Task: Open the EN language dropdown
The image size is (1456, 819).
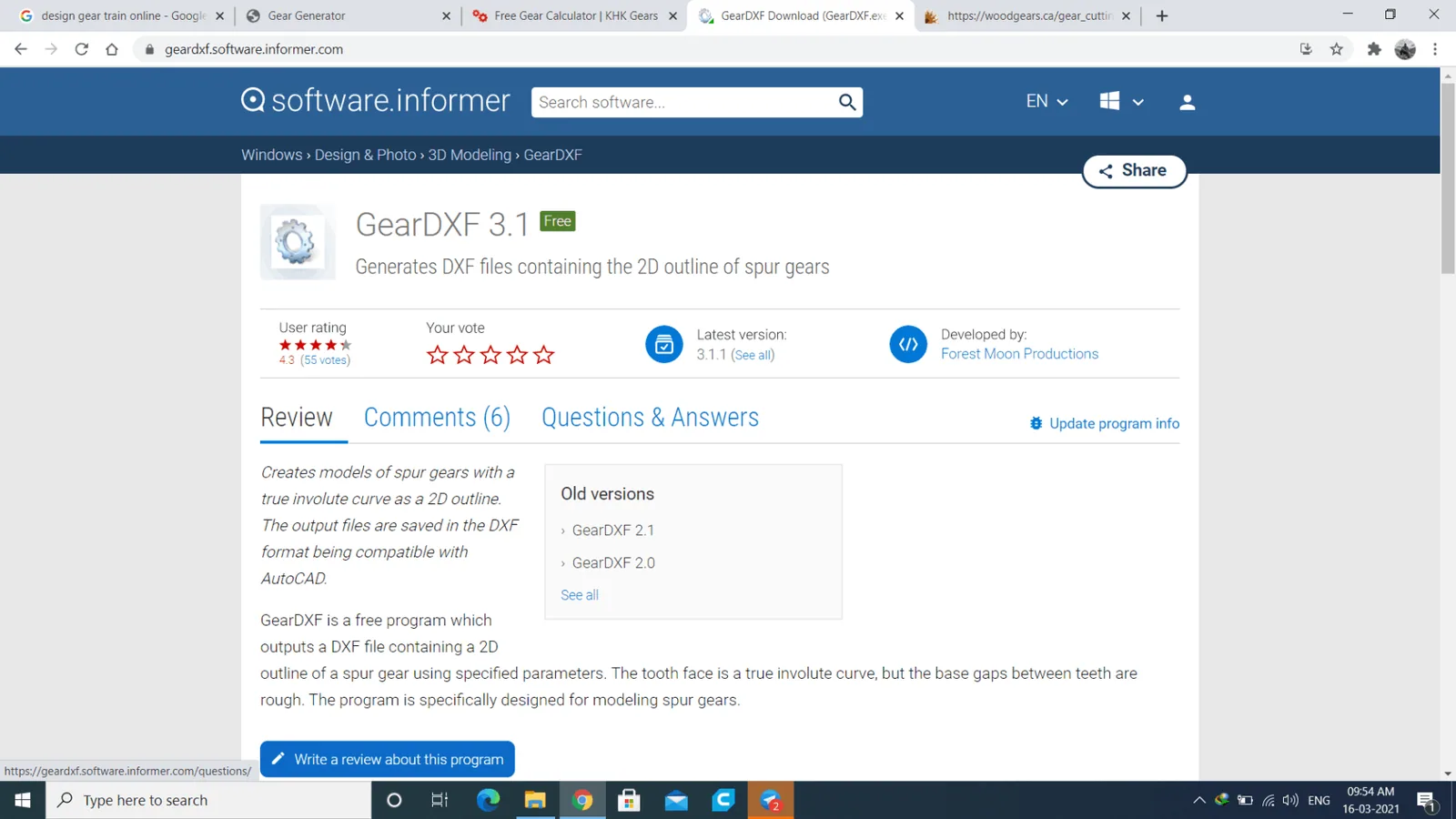Action: point(1046,101)
